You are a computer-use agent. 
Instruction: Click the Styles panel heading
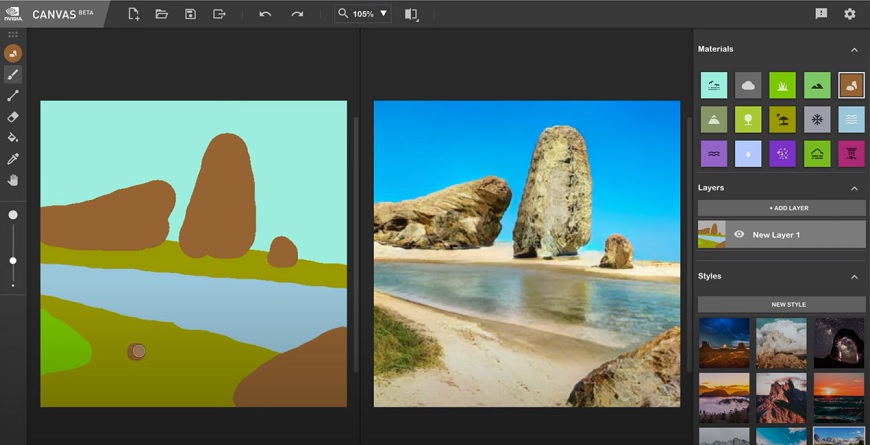click(x=710, y=276)
